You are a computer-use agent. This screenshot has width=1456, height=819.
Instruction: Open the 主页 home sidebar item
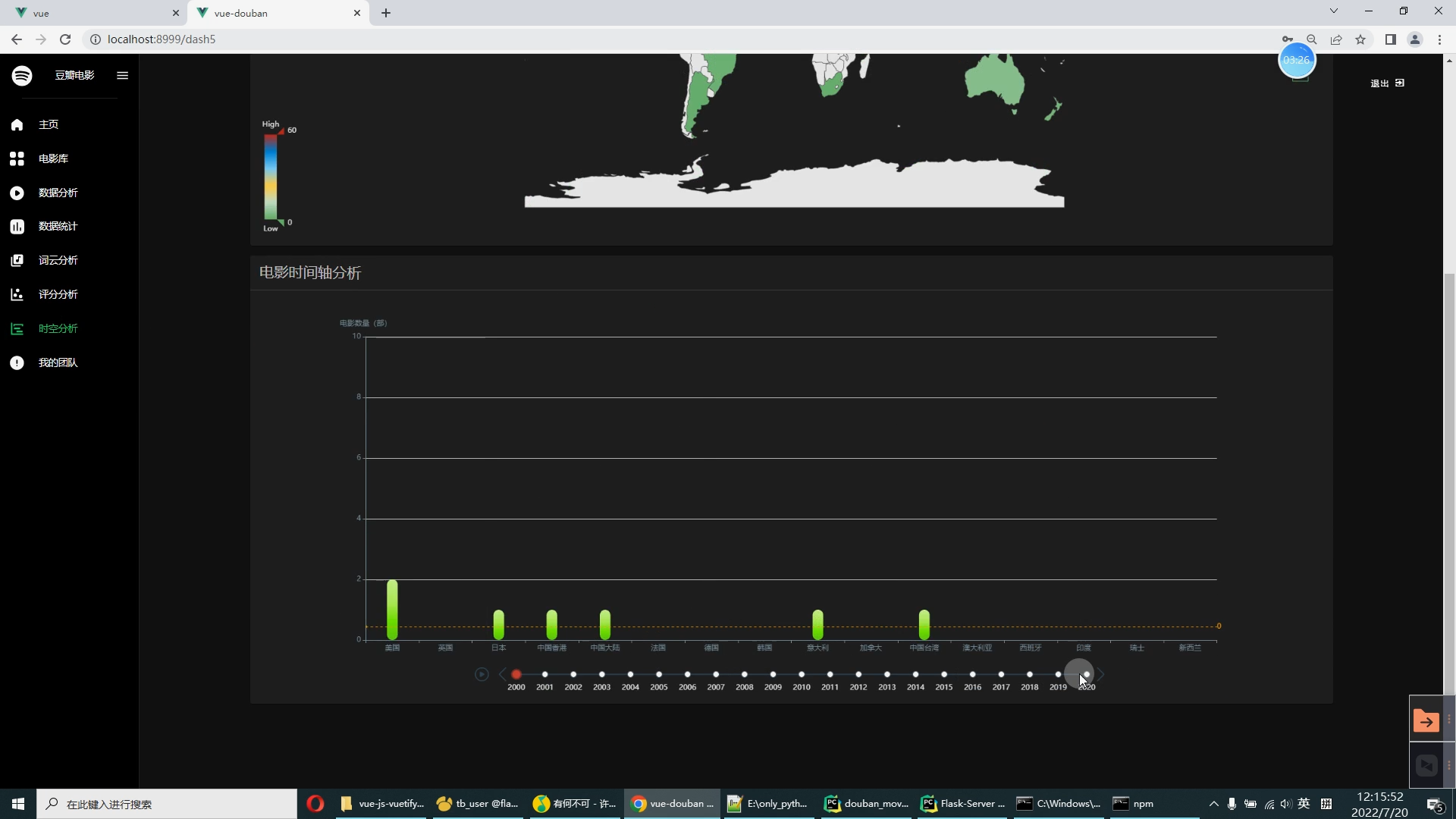48,124
